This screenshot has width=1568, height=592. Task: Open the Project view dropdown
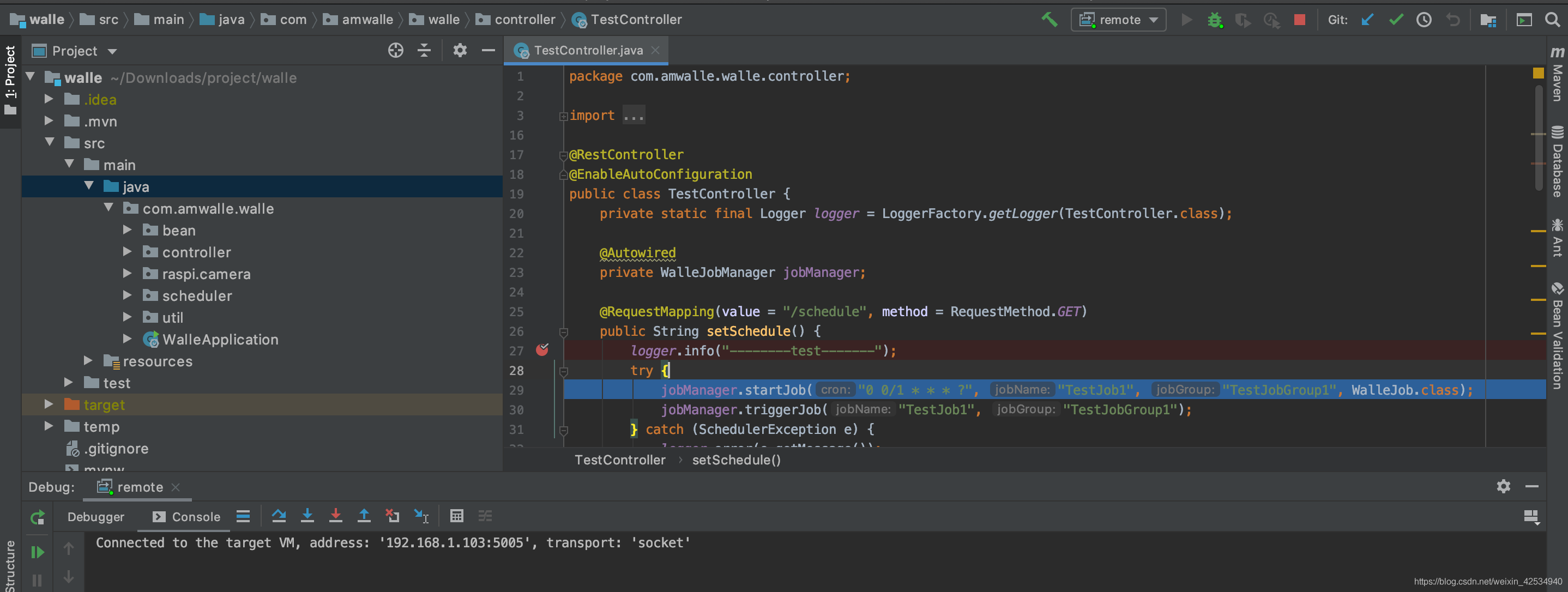point(113,52)
